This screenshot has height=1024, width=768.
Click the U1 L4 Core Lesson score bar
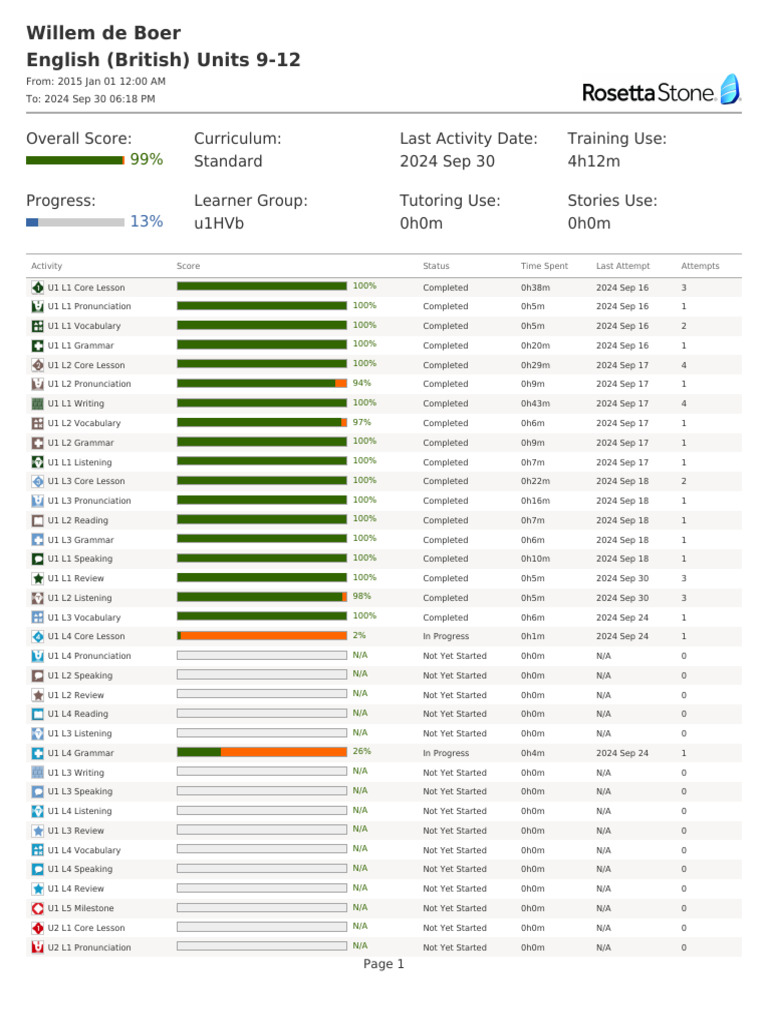(x=262, y=636)
